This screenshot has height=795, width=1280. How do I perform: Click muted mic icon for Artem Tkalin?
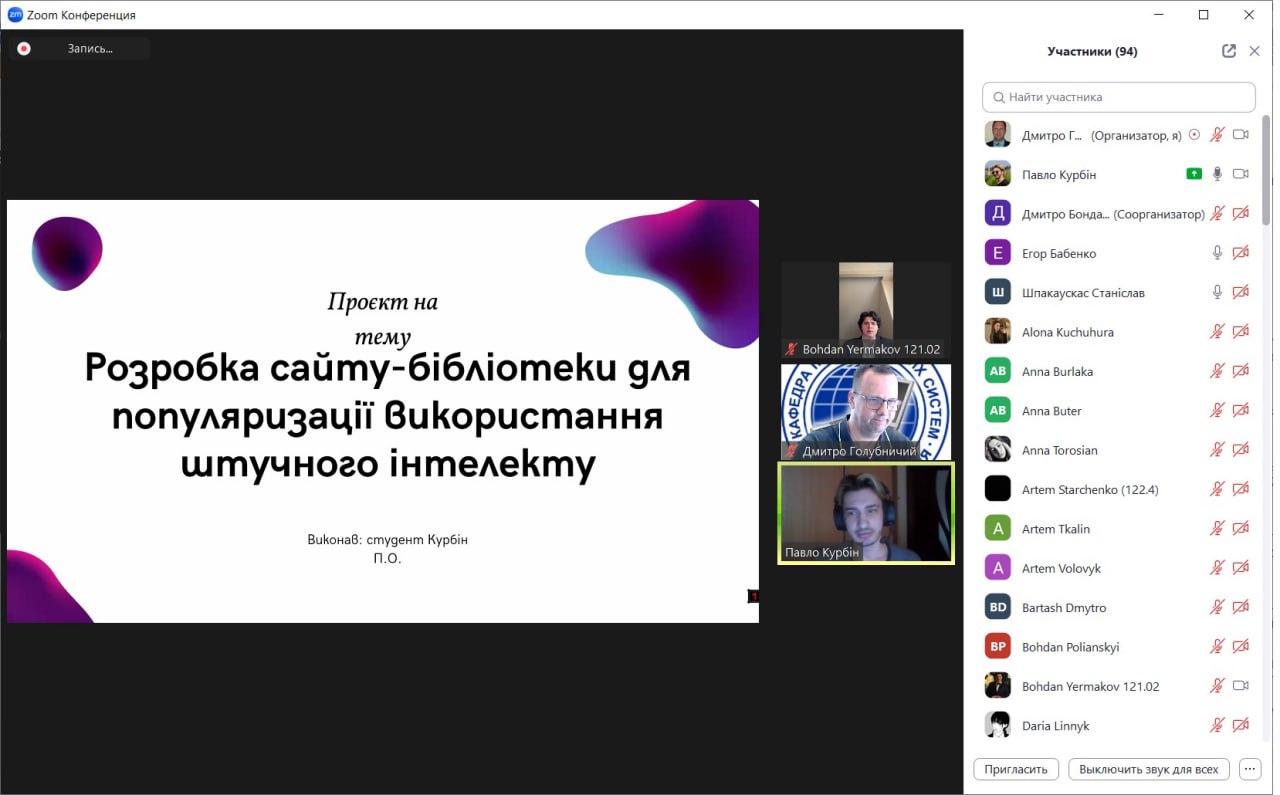tap(1217, 529)
